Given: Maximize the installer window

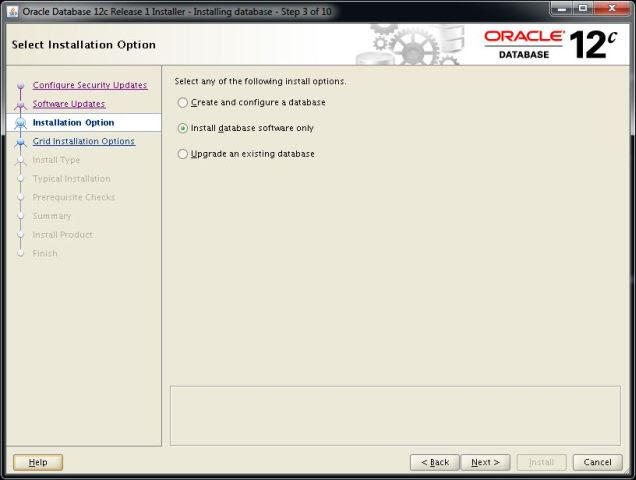Looking at the screenshot, I should [583, 8].
